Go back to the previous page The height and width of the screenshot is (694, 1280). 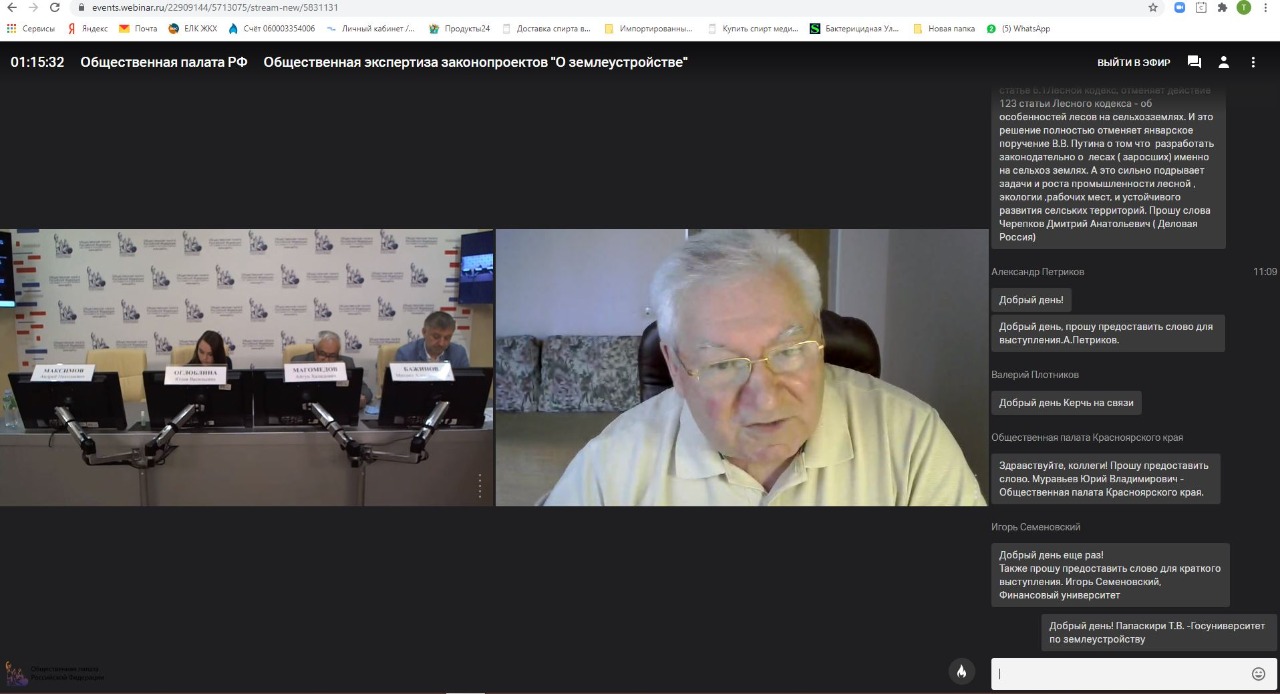tap(11, 7)
